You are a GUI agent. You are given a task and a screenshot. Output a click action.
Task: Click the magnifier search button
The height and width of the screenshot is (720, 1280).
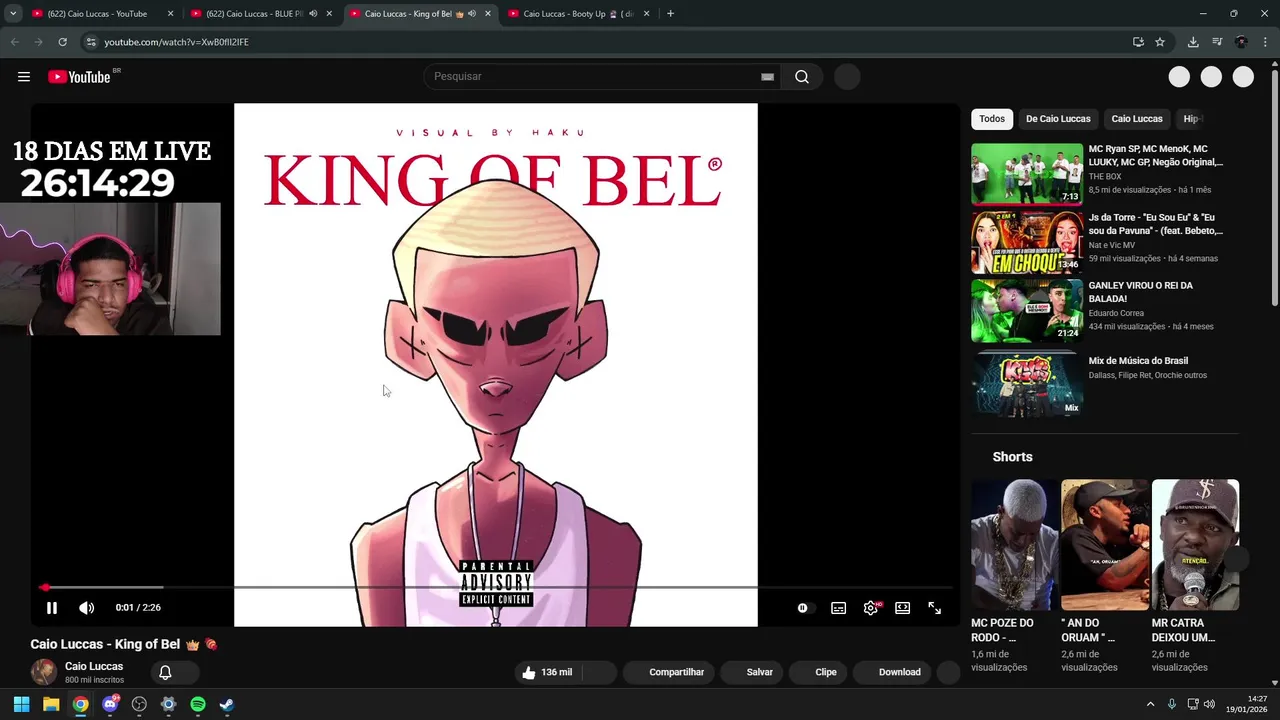[x=802, y=77]
